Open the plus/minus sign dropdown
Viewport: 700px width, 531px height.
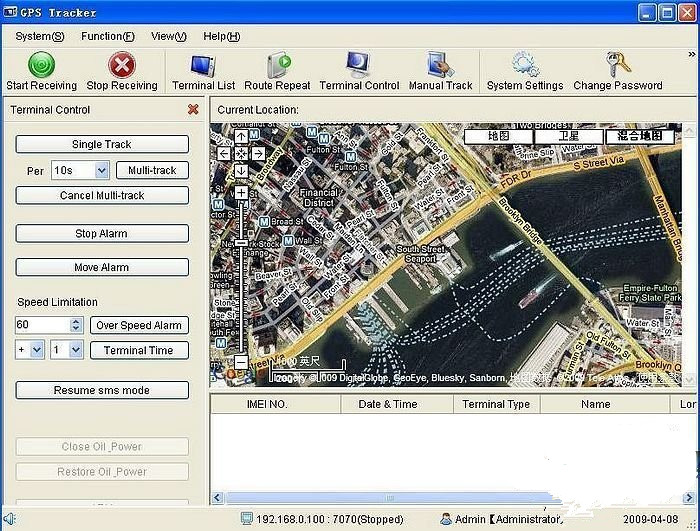(37, 350)
